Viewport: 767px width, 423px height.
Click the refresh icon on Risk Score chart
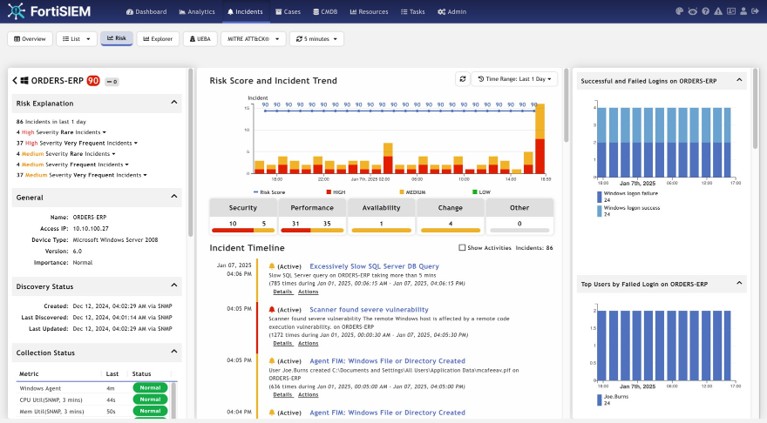[462, 79]
